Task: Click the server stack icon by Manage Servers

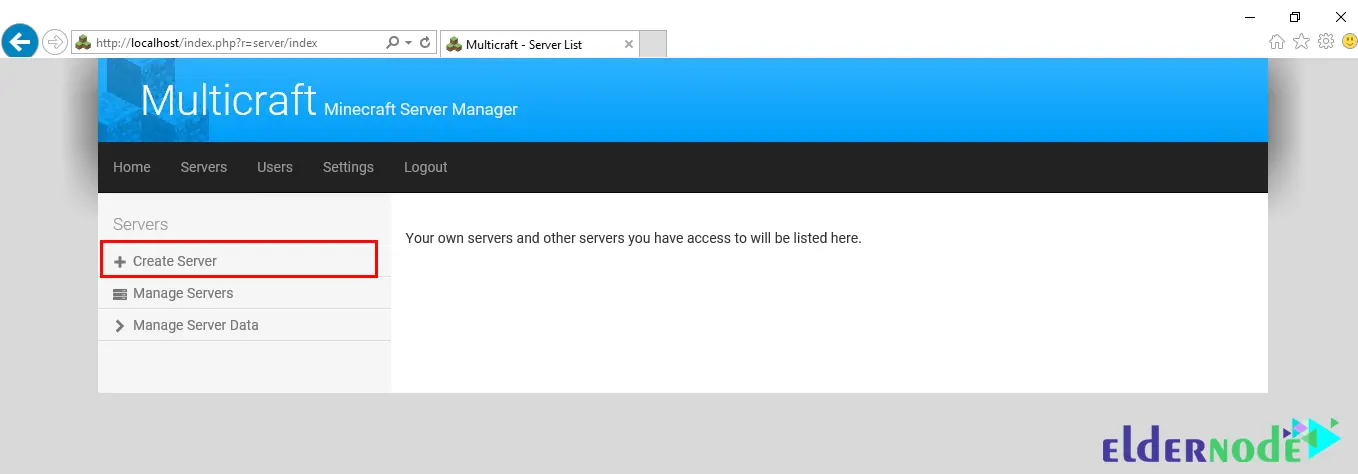Action: (120, 294)
